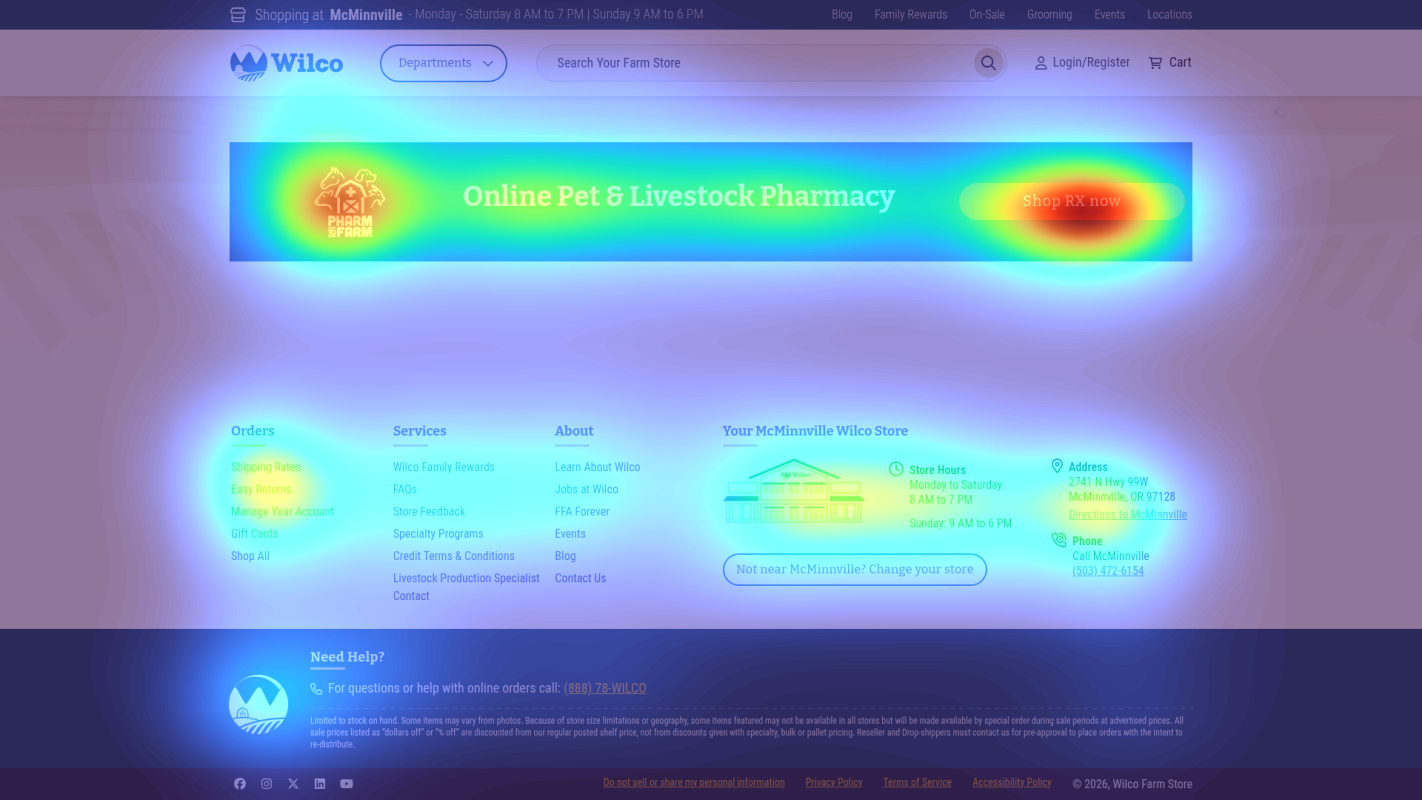Screen dimensions: 1422x800
Task: Click the Change your store button
Action: click(854, 569)
